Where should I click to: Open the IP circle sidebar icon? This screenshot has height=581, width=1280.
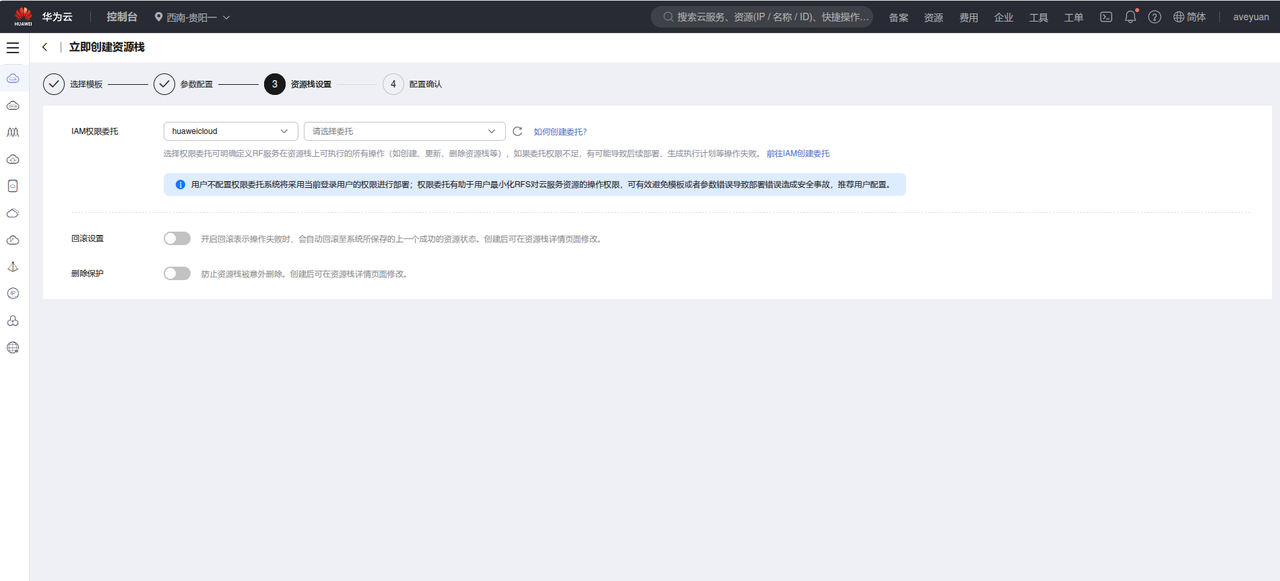13,294
